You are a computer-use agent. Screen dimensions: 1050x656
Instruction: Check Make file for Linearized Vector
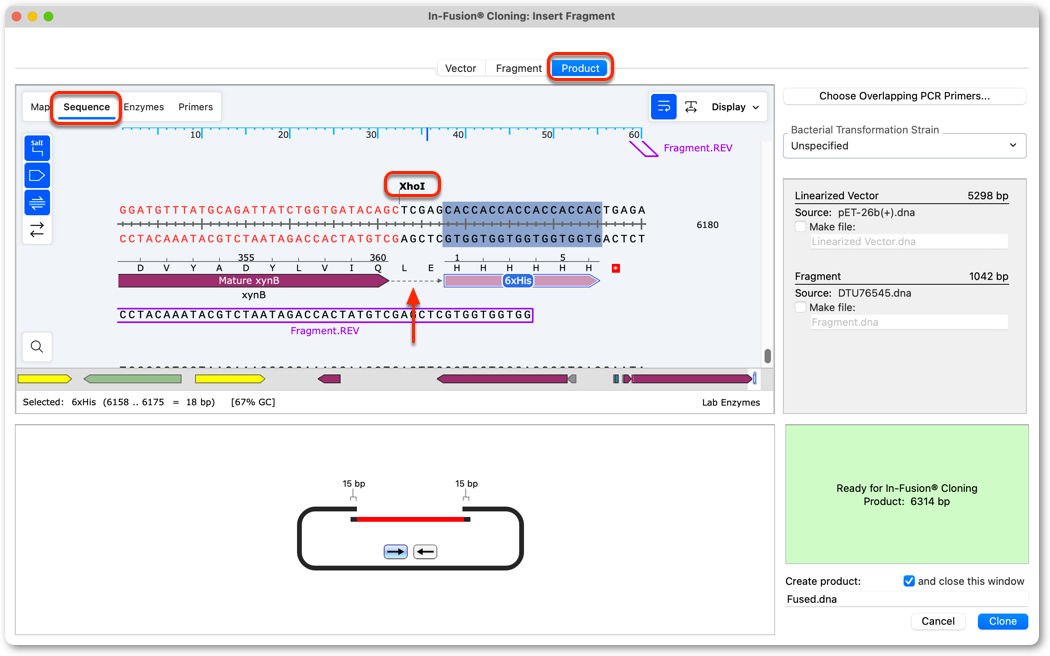(x=800, y=227)
